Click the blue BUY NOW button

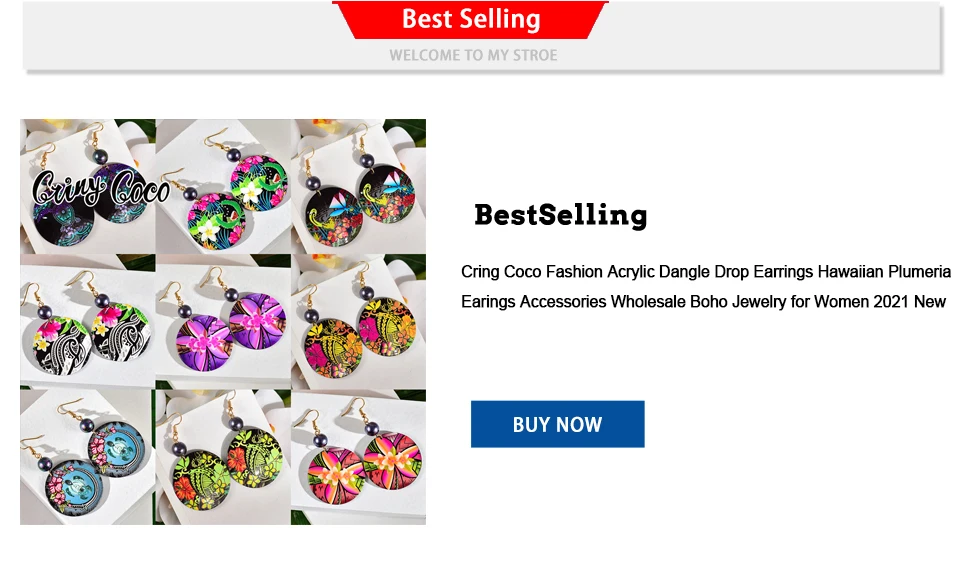click(x=557, y=424)
